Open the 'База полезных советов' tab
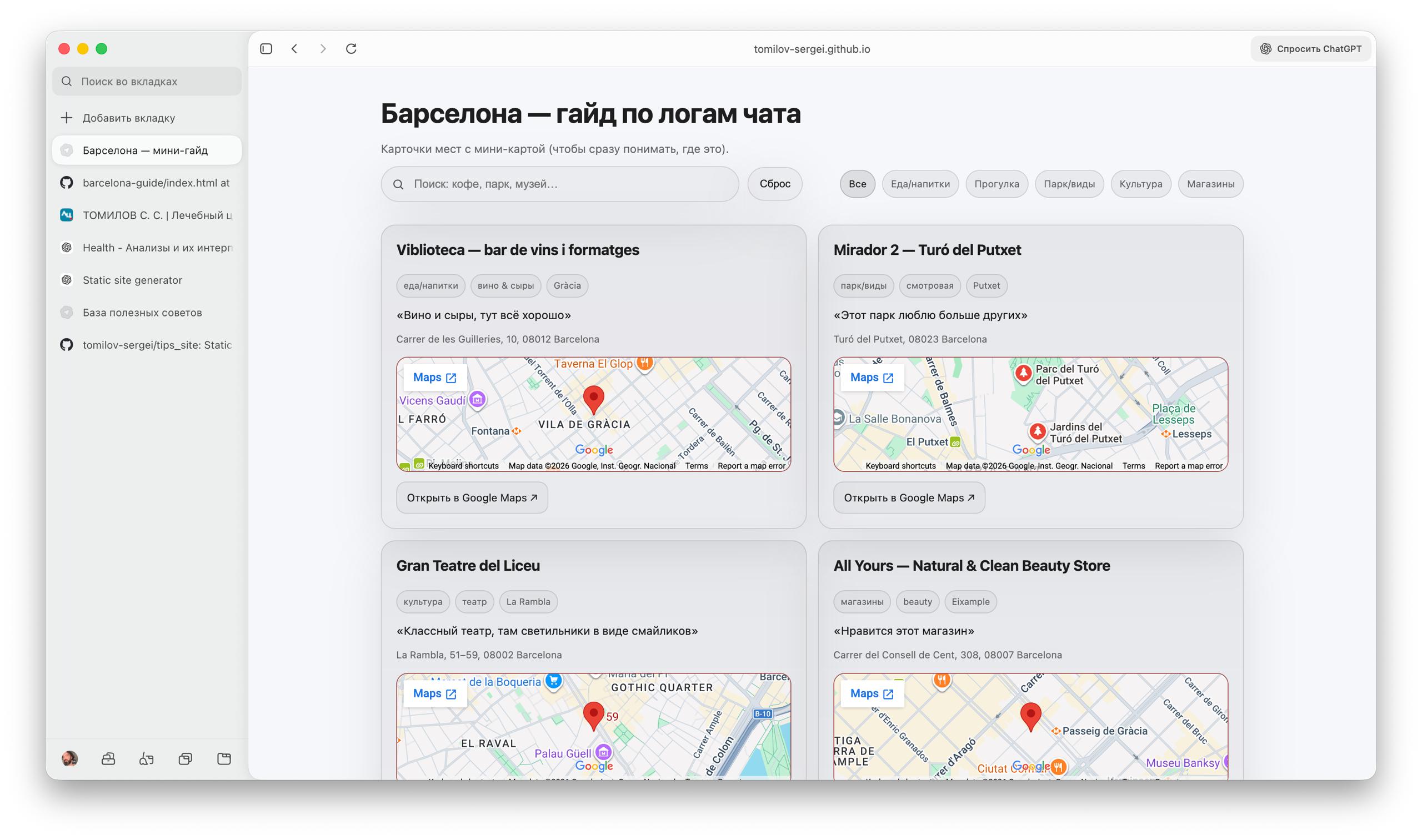Screen dimensions: 1422x840 coord(147,313)
